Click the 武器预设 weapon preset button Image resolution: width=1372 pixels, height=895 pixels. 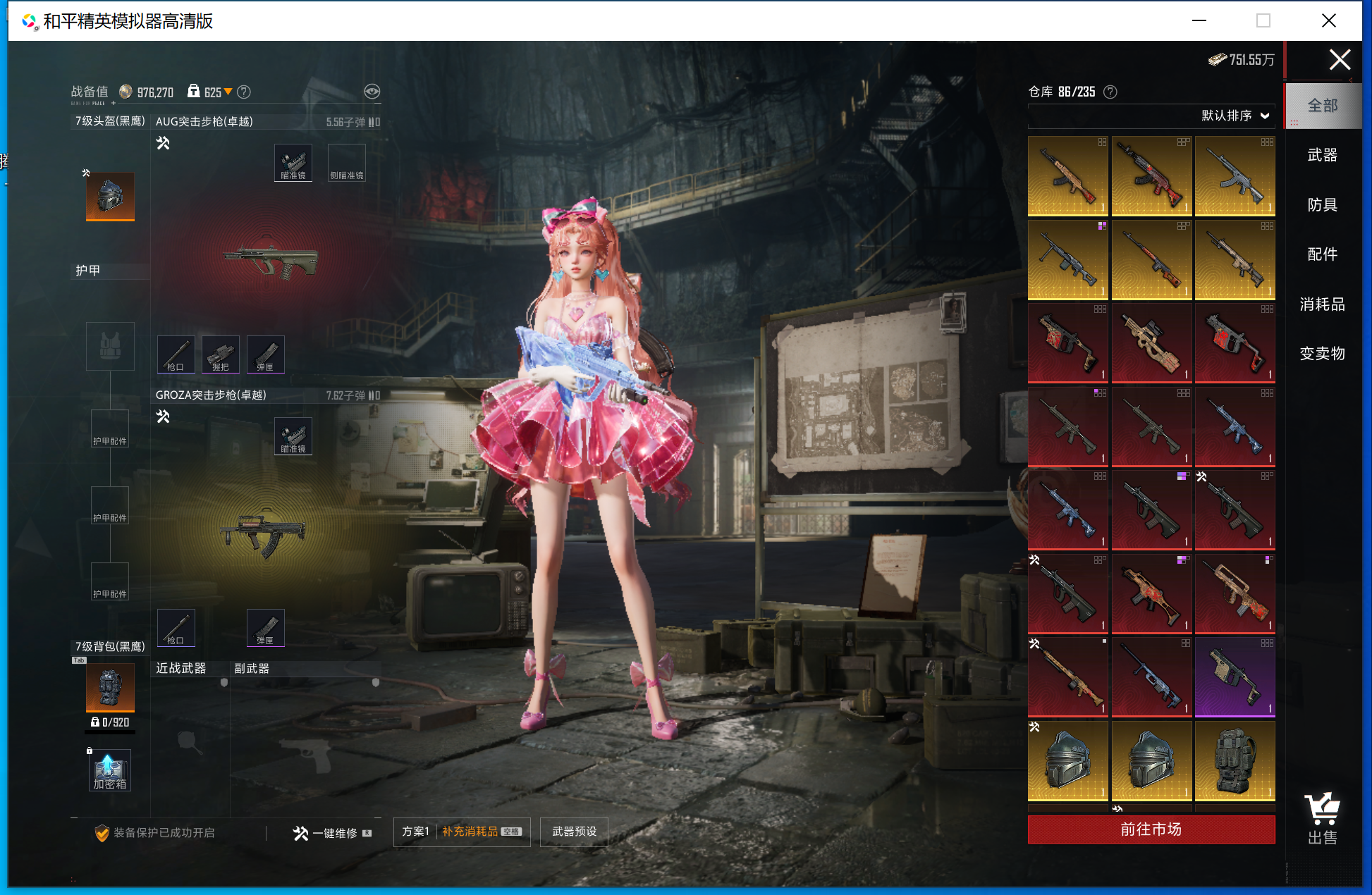point(574,832)
